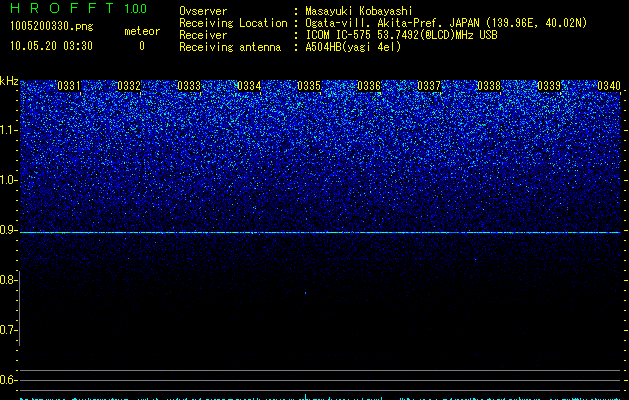
Task: Click the meteor count value 0
Action: (142, 46)
